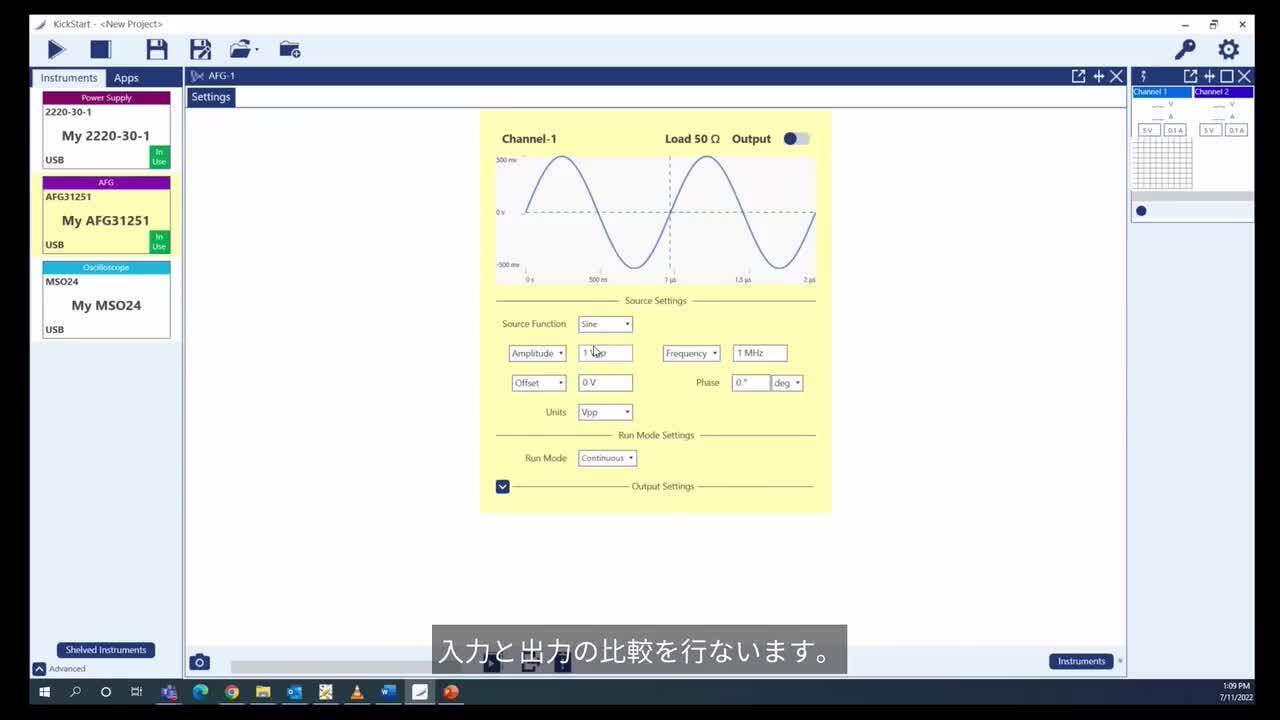Save the project with the floppy disk icon

click(157, 49)
